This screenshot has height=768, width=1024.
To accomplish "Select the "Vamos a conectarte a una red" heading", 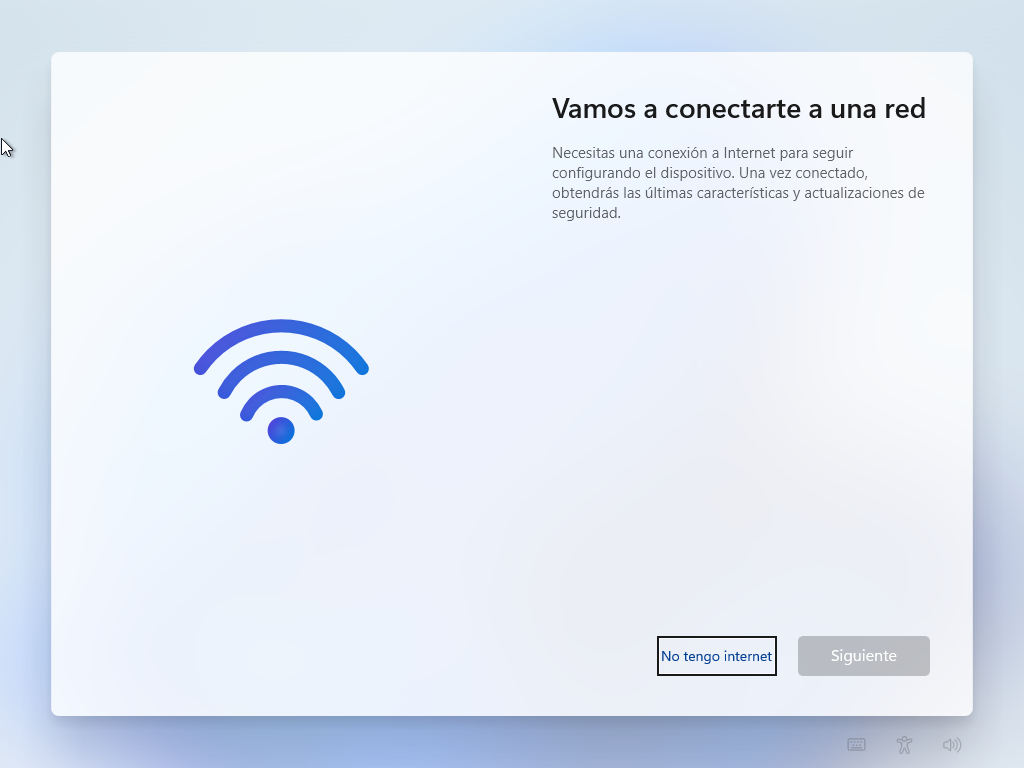I will tap(739, 108).
